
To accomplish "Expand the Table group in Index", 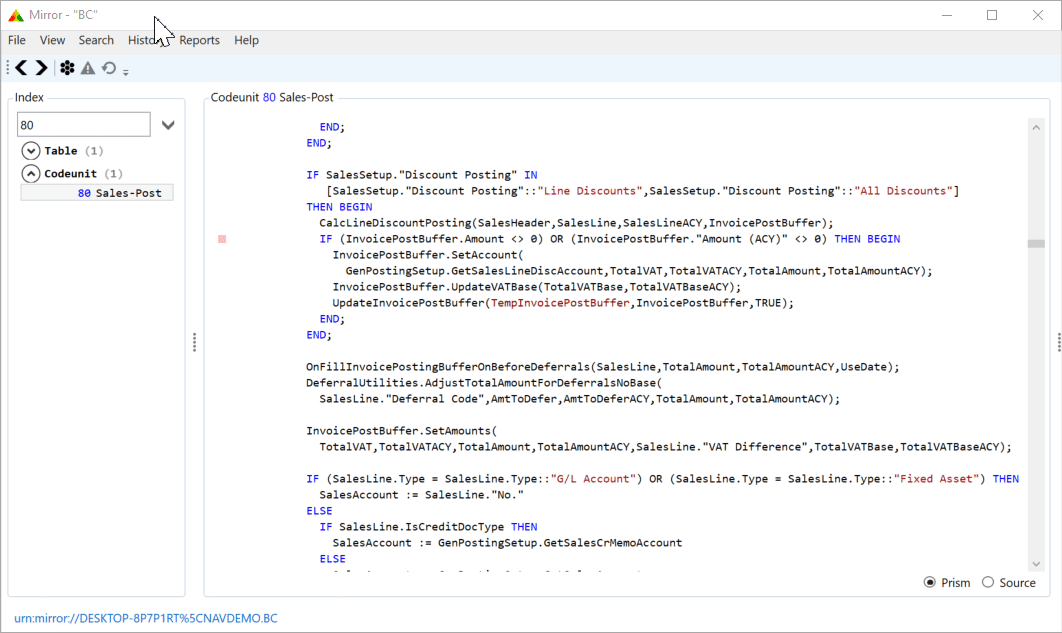I will [x=30, y=150].
